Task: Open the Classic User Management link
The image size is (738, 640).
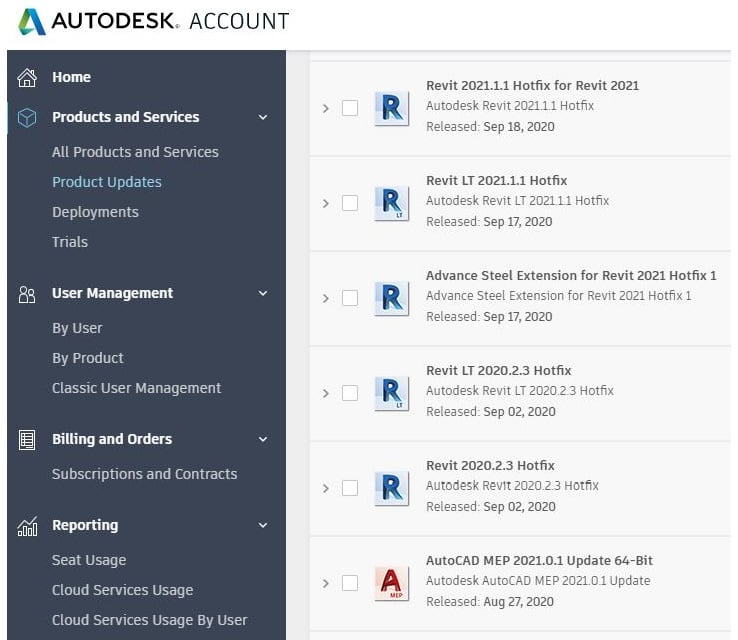Action: pos(136,388)
